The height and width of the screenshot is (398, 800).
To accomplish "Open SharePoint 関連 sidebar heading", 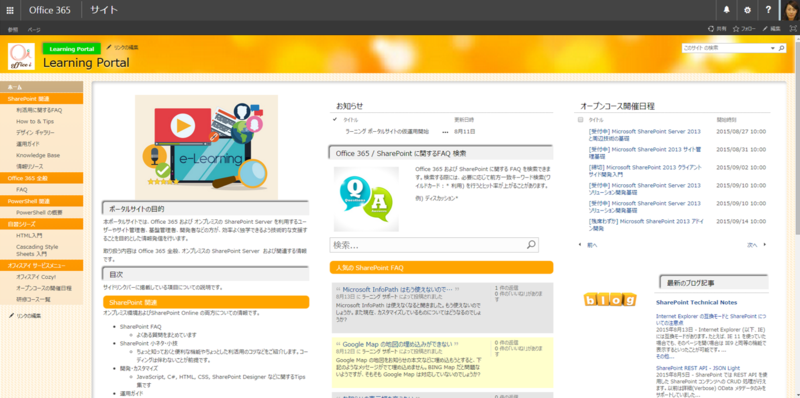I will (x=28, y=98).
